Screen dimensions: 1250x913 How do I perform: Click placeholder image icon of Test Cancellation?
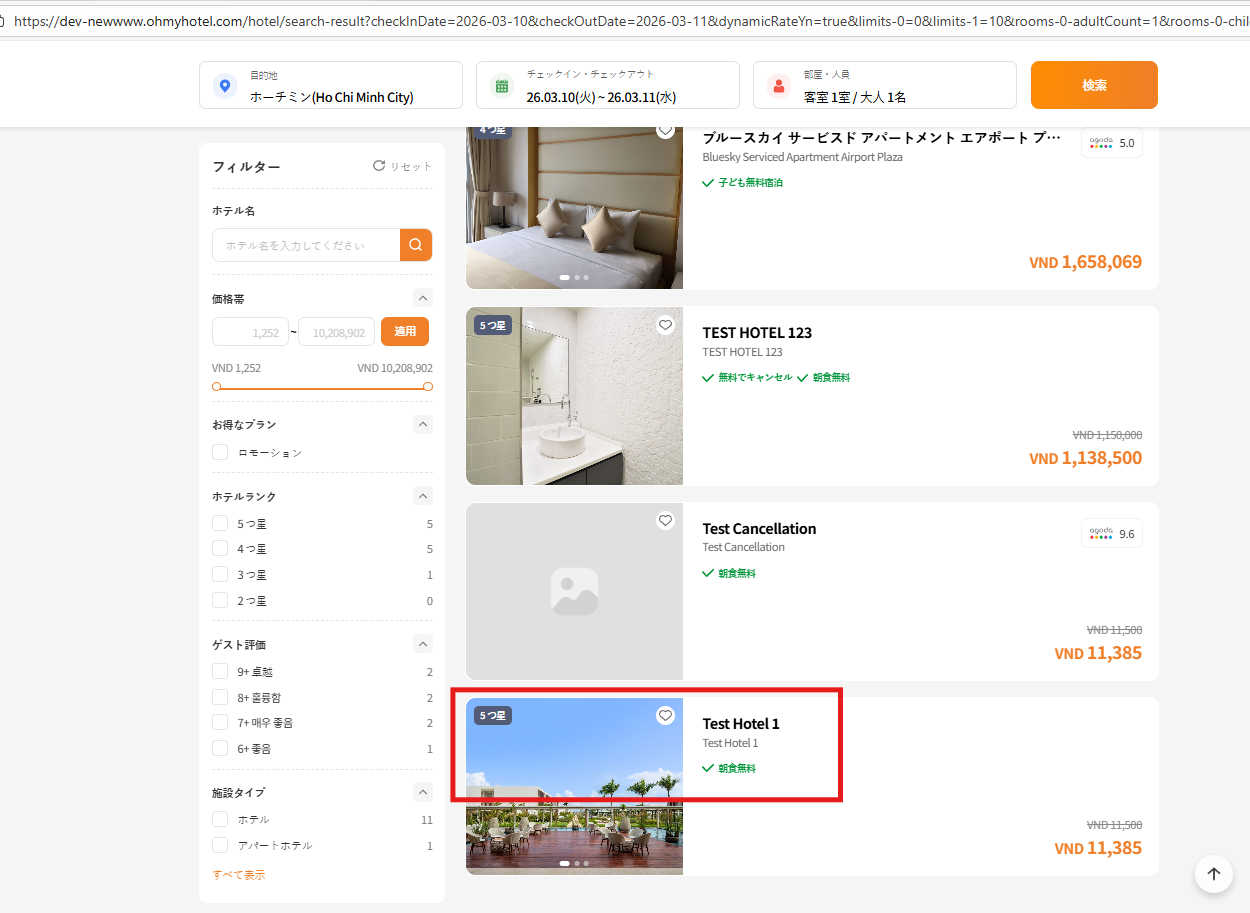574,592
